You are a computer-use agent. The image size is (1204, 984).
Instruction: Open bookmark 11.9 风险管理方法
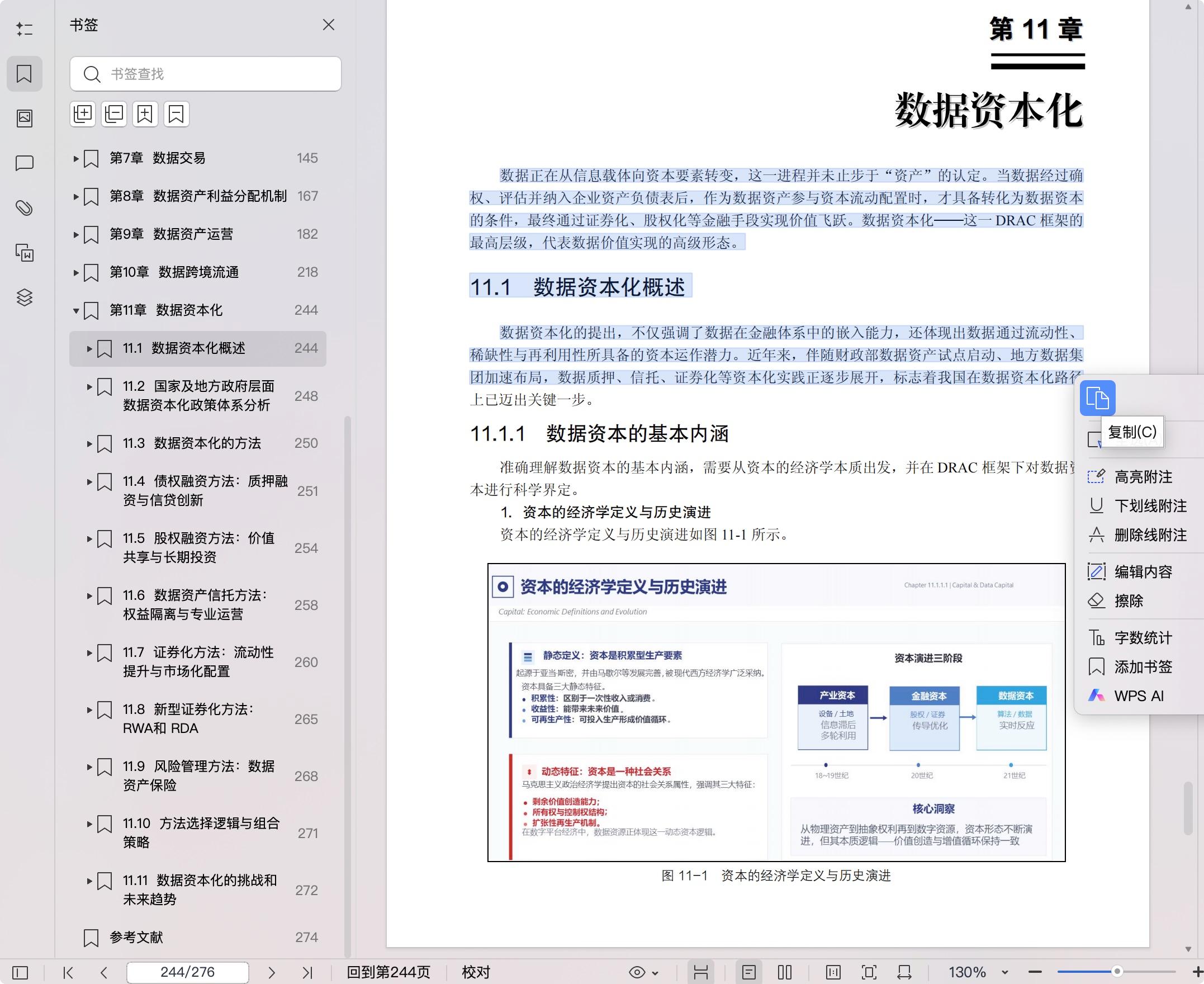click(198, 775)
